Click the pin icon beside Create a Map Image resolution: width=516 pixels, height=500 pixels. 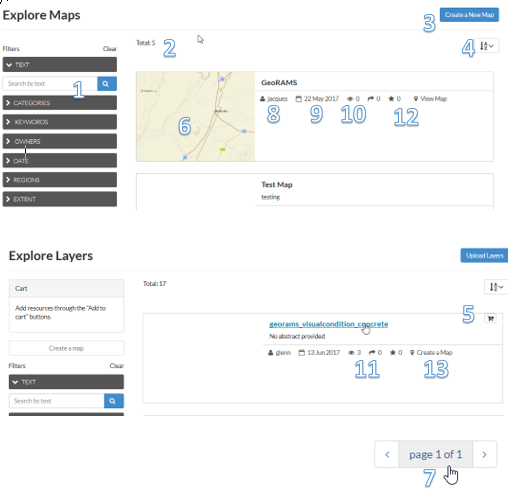pyautogui.click(x=412, y=353)
